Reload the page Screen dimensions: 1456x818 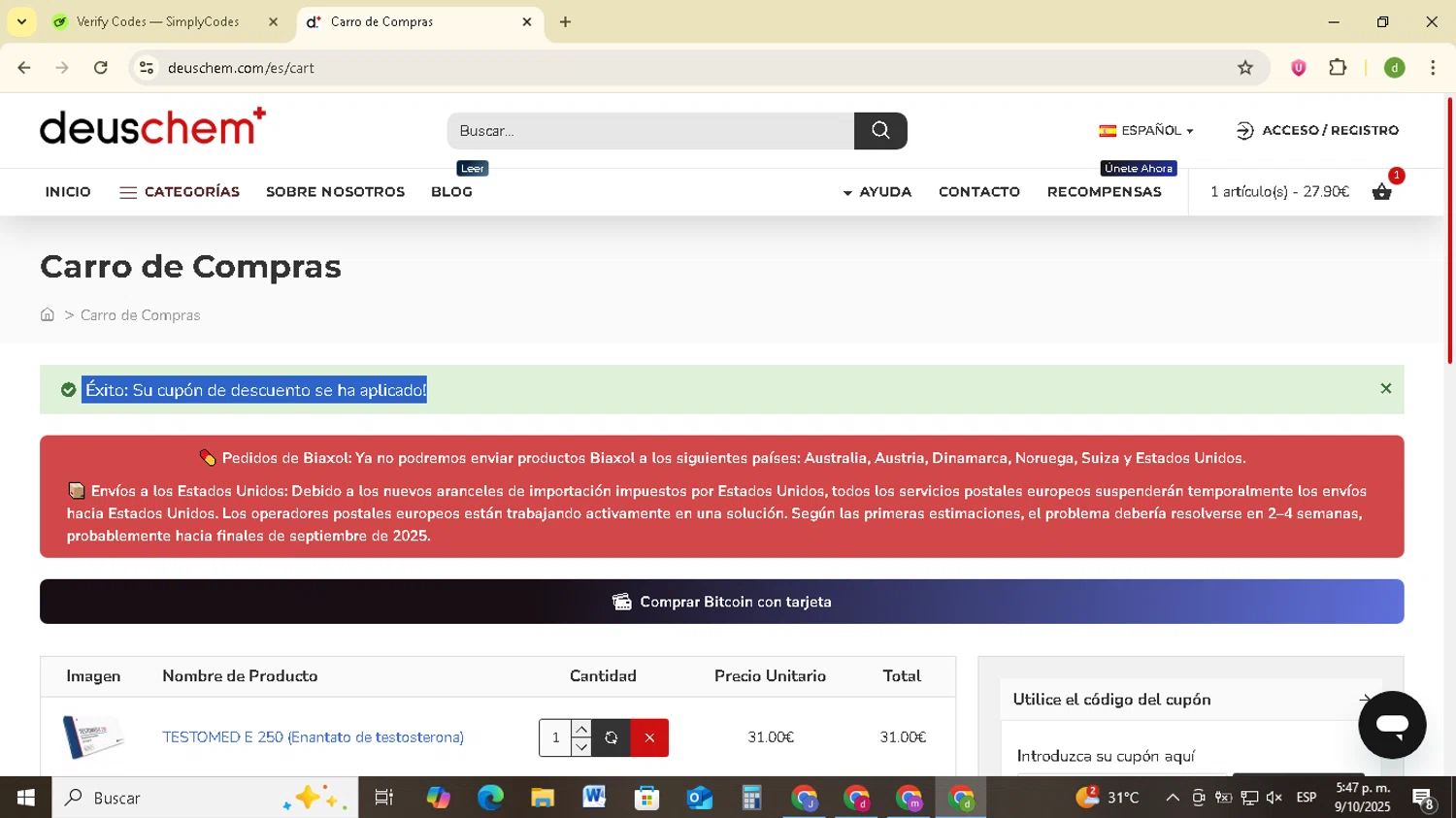click(x=101, y=68)
